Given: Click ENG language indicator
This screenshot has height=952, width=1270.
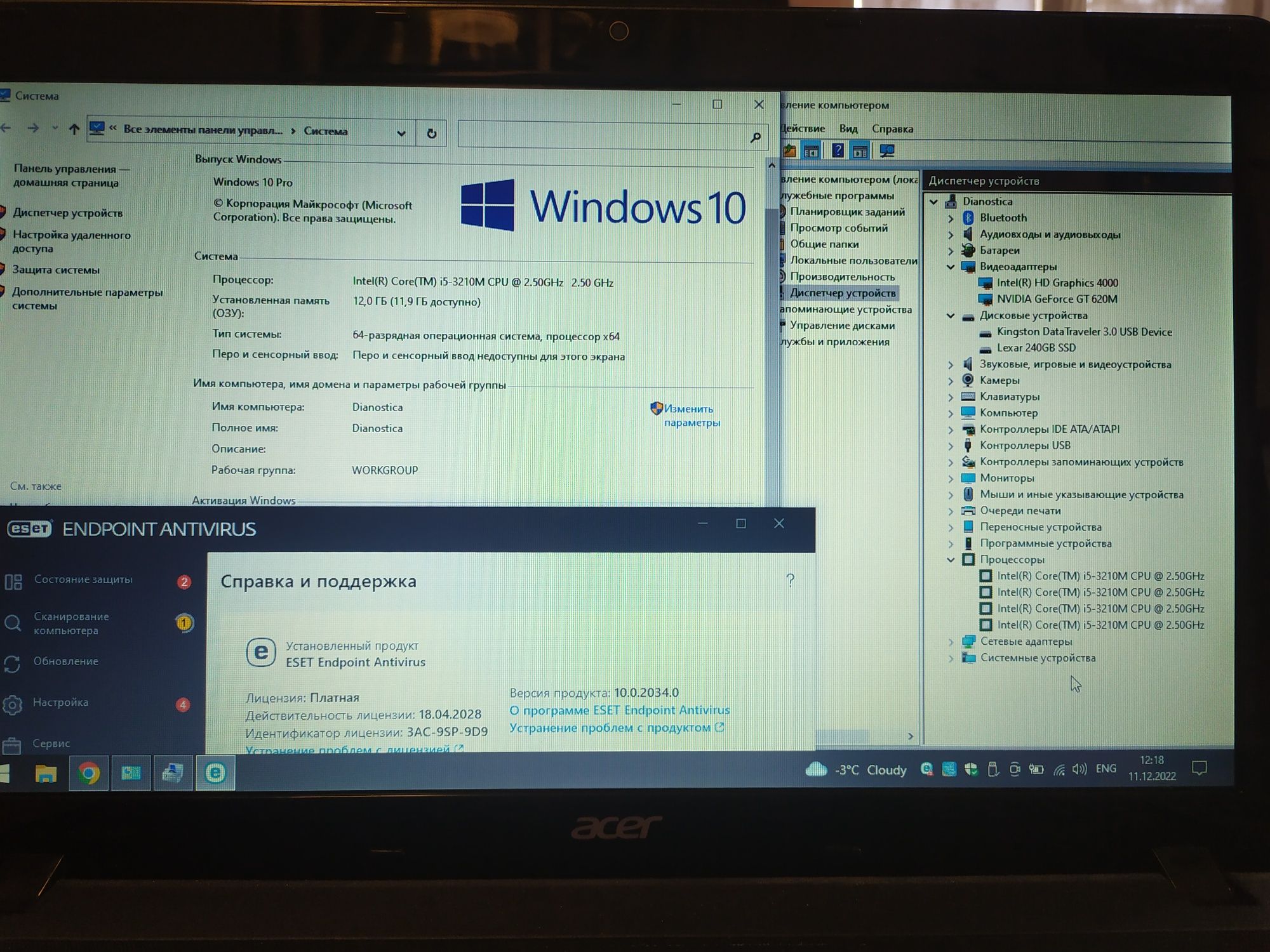Looking at the screenshot, I should pos(1106,769).
